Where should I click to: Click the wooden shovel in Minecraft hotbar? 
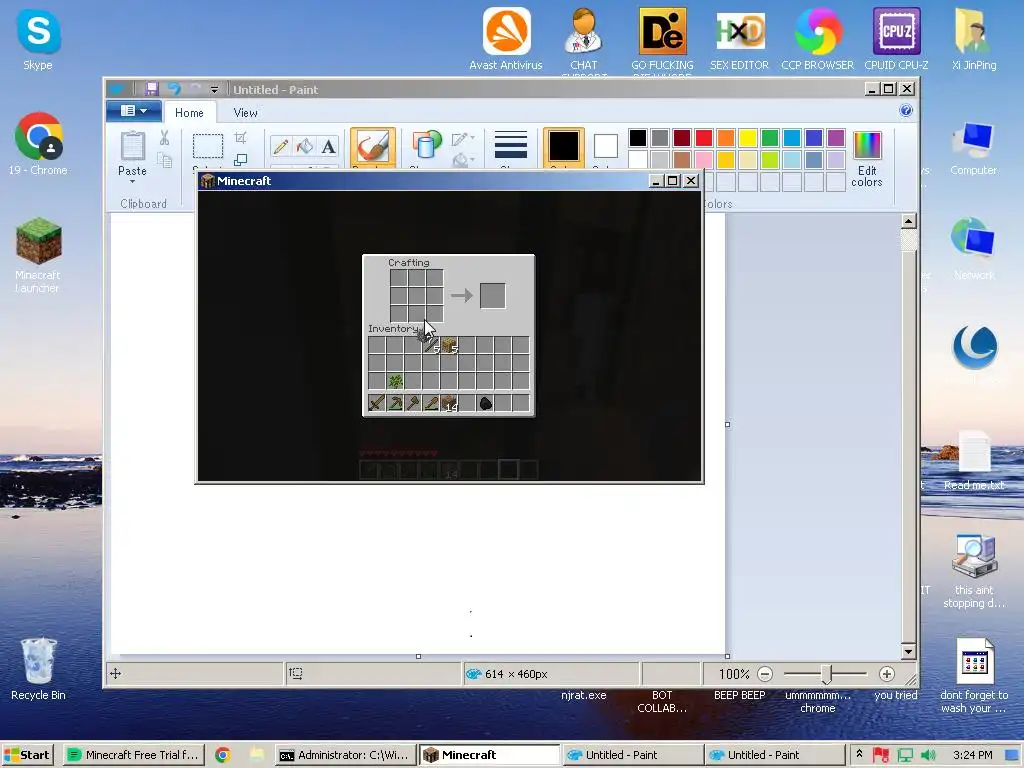pos(430,403)
